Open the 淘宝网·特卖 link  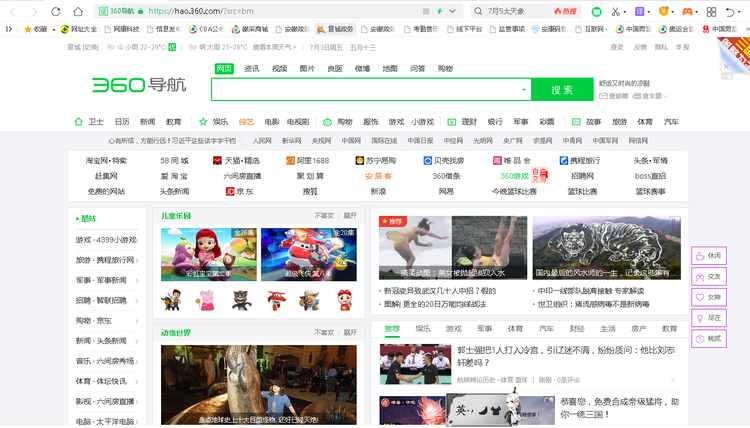click(x=106, y=161)
